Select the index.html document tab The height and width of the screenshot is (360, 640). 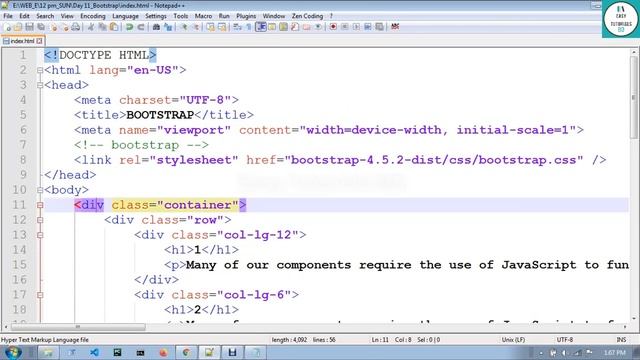[22, 41]
